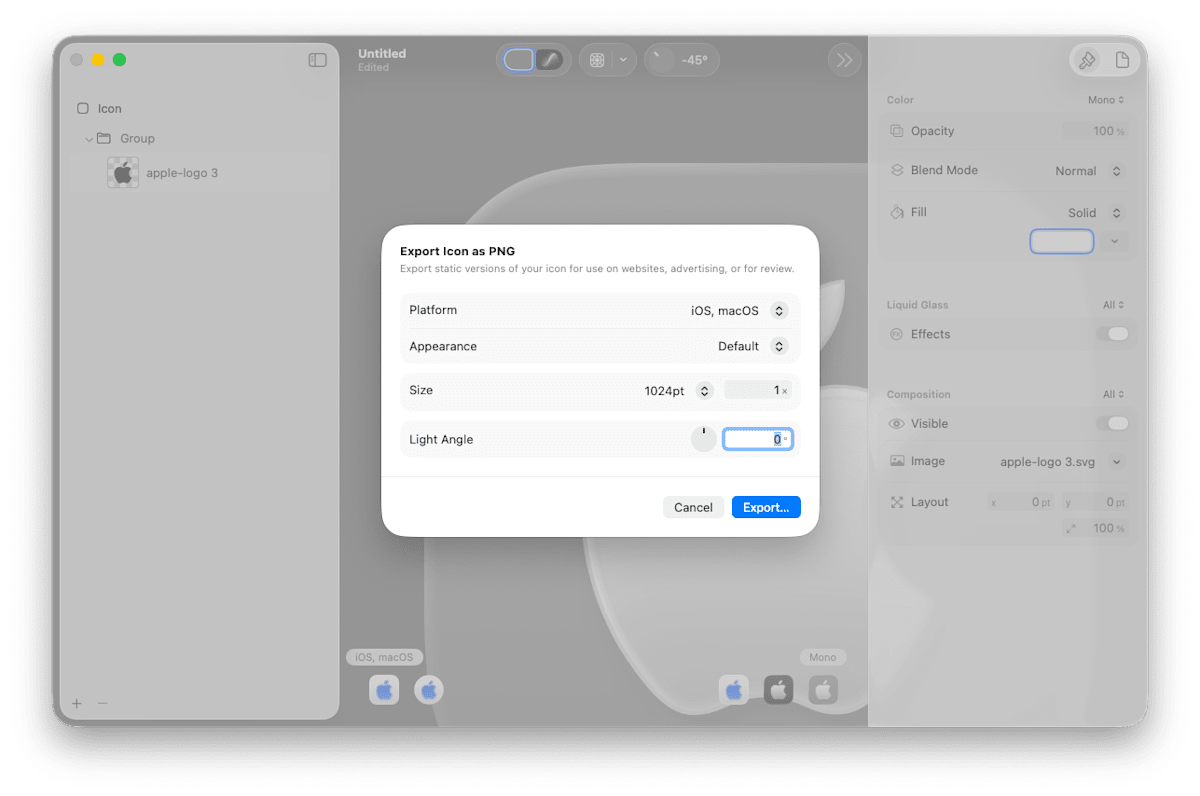Select the square iOS preview thumbnail

384,689
